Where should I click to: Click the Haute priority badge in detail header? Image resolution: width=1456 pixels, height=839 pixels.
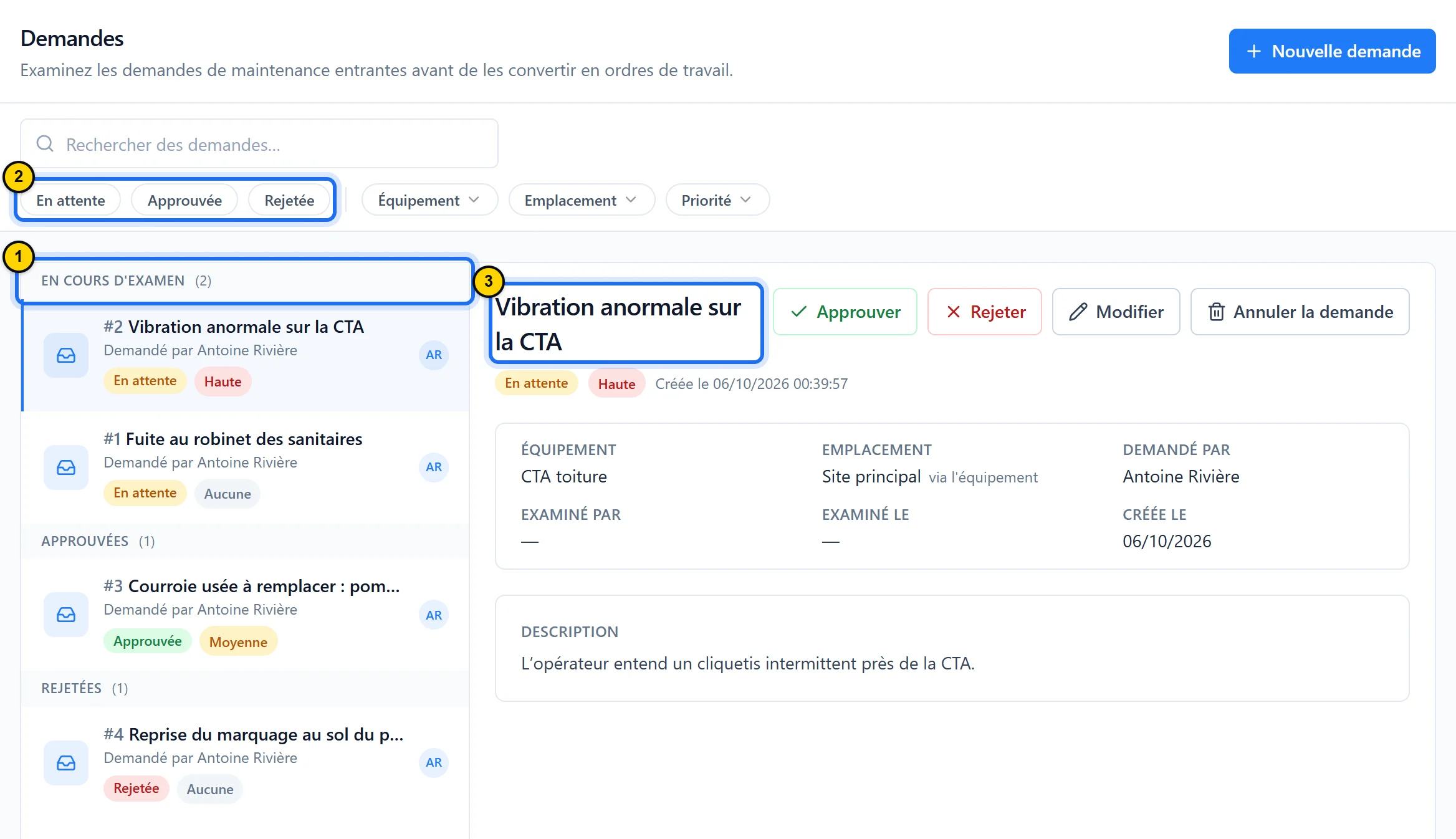616,384
